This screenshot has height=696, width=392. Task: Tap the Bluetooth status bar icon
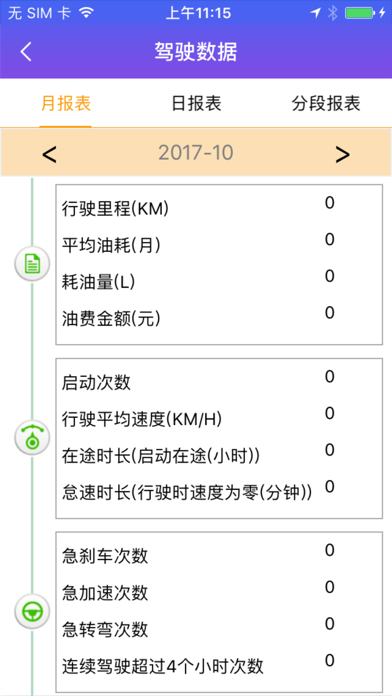(x=332, y=13)
